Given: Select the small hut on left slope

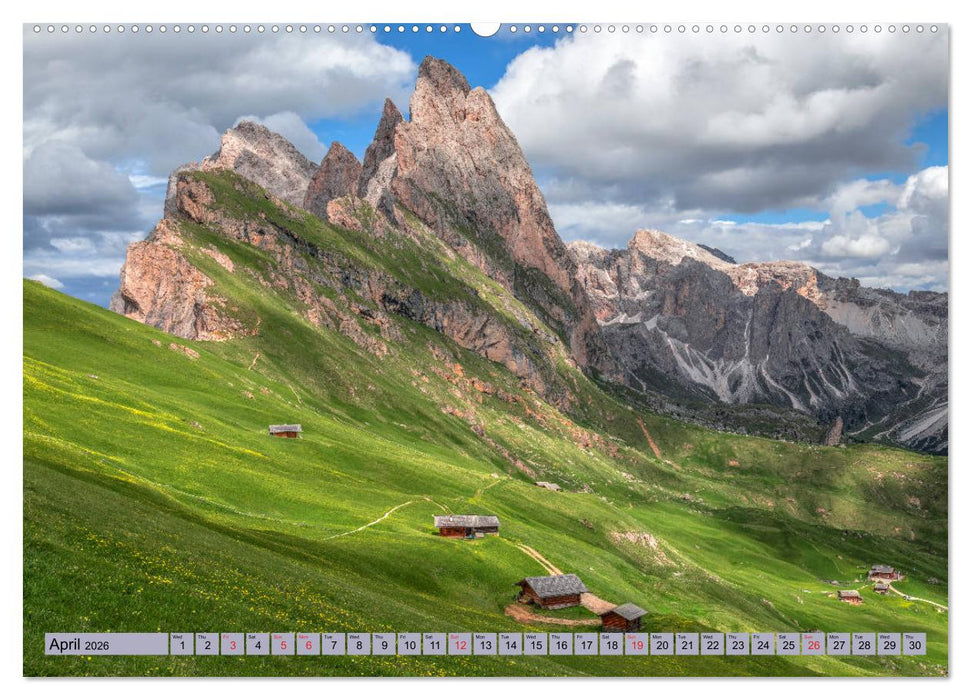Looking at the screenshot, I should point(284,430).
